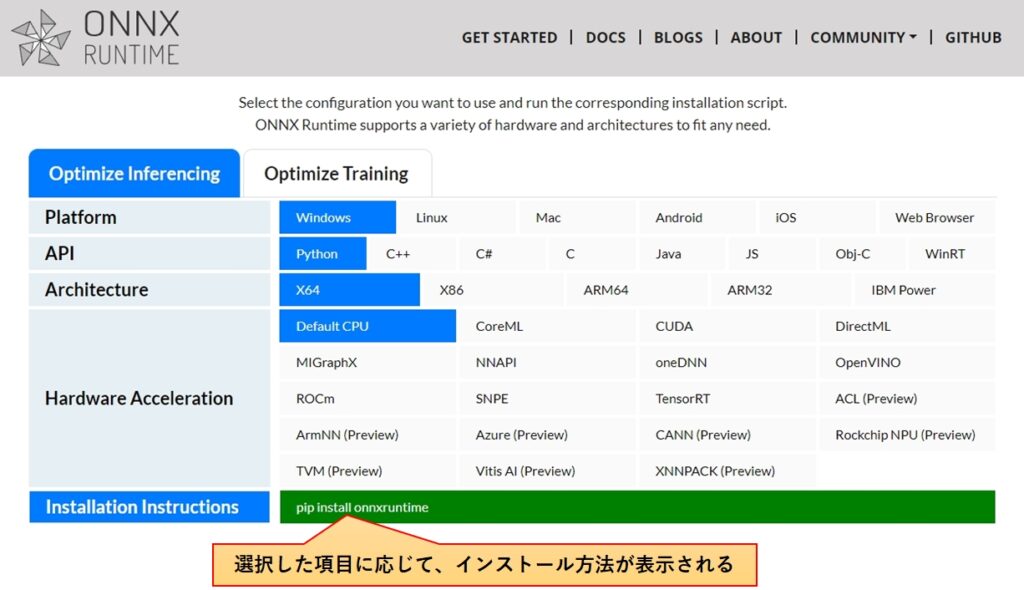Select DirectML hardware acceleration
Screen dimensions: 1024x590
862,326
